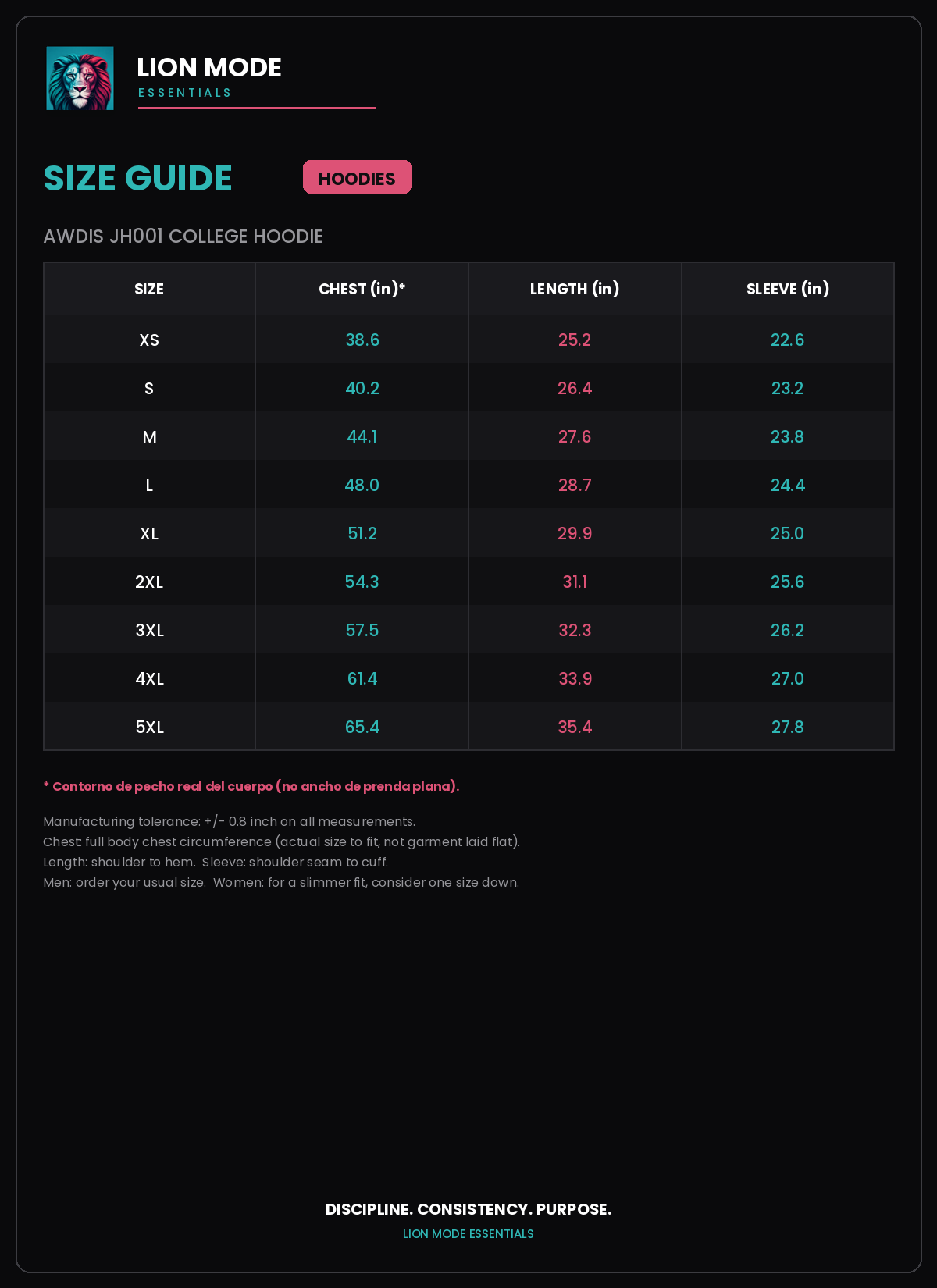Select the SLEEVE (in) column header
Viewport: 937px width, 1288px height.
click(x=788, y=289)
